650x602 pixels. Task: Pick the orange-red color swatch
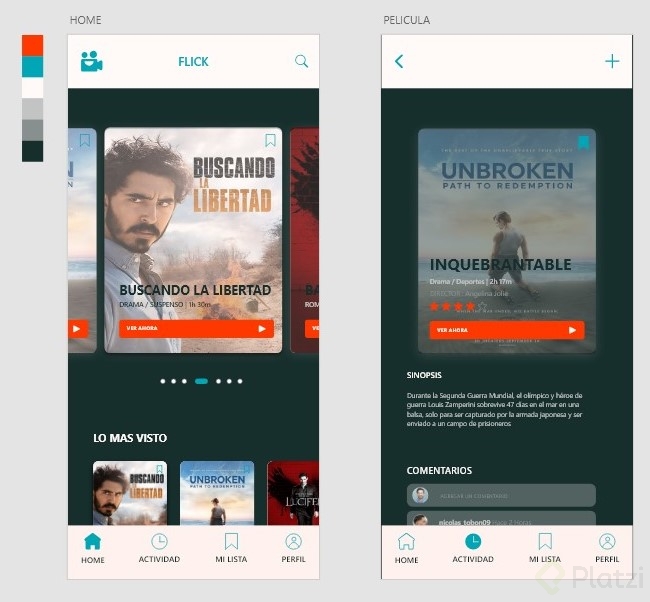point(32,46)
